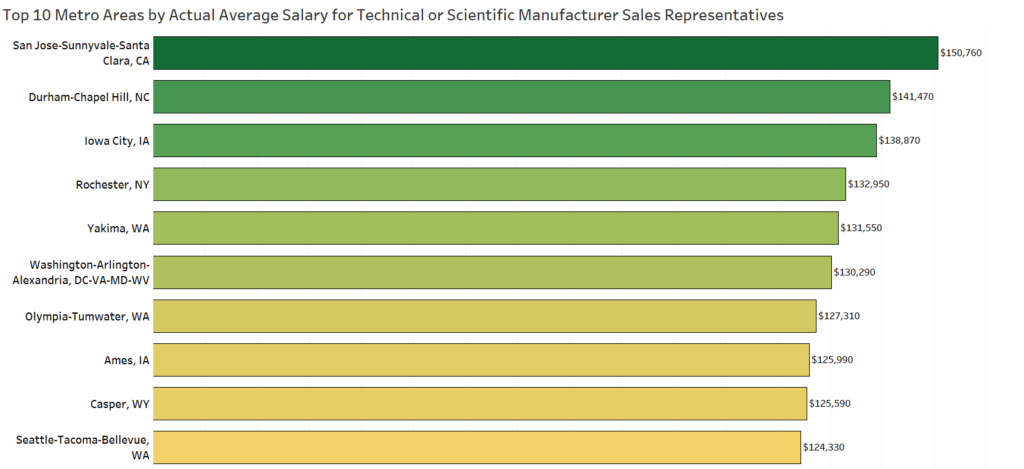This screenshot has width=1024, height=469.
Task: Click the Yakima, WA axis label
Action: click(118, 229)
